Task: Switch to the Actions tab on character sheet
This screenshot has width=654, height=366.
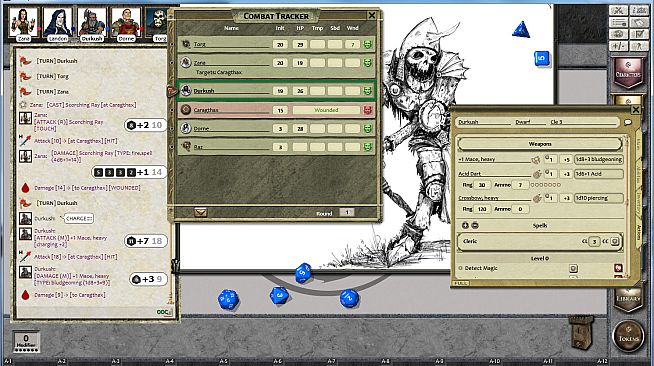Action: pos(638,233)
